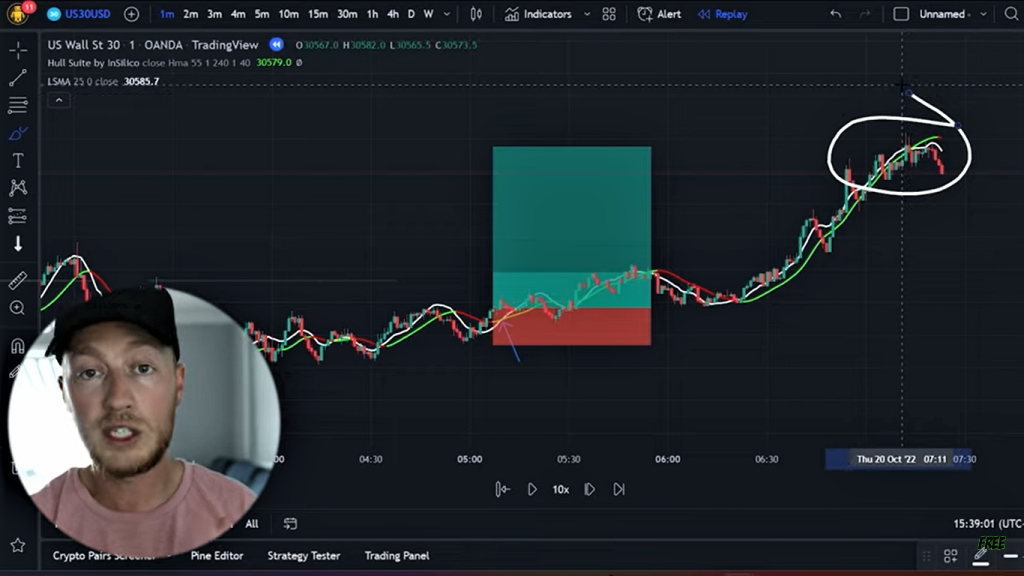Open the Pine Editor tab
The image size is (1024, 576).
[x=217, y=555]
